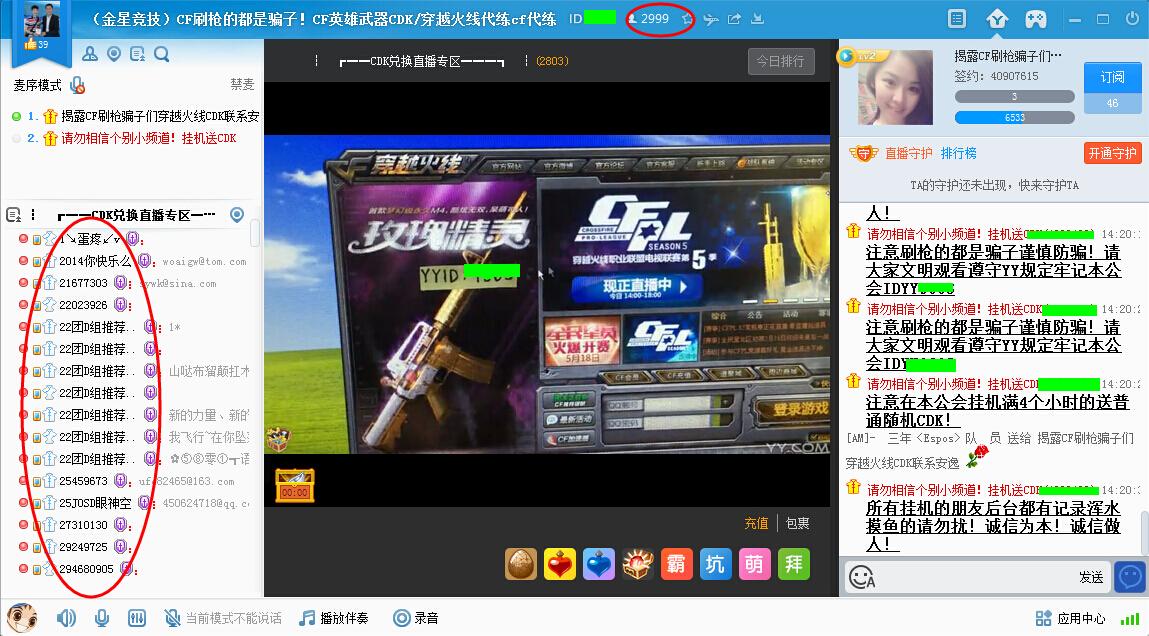
Task: Open the search magnifier in left toolbar
Action: tap(162, 53)
